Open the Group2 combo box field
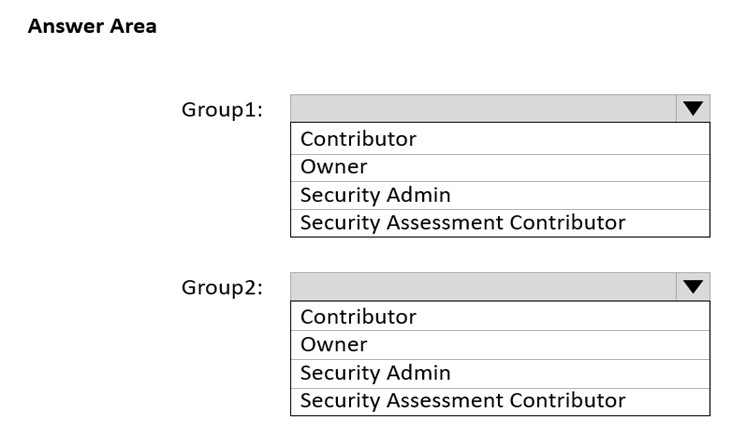732x442 pixels. (500, 287)
